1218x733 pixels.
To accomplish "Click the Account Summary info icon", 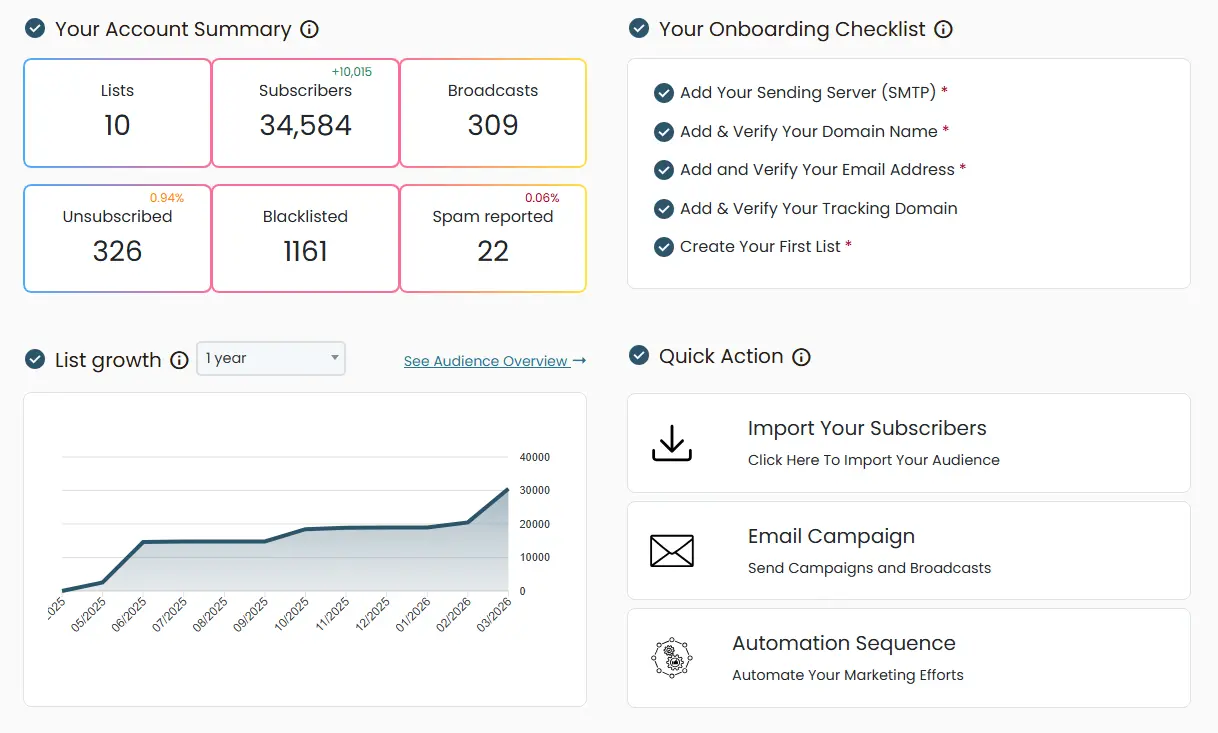I will 310,29.
